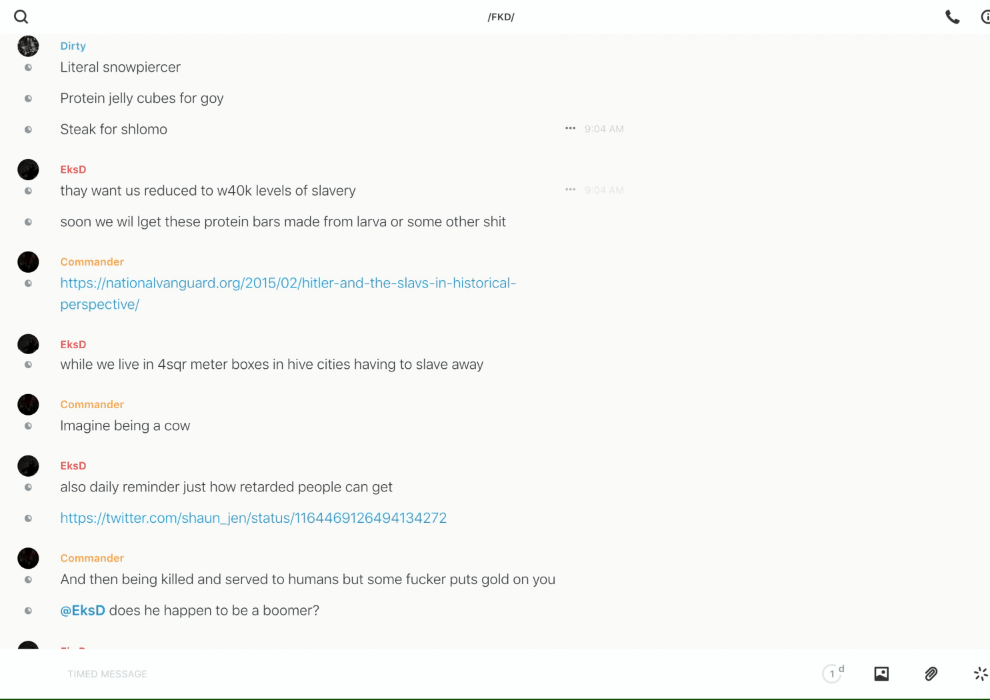Start a voice call with the phone icon
990x700 pixels.
952,17
